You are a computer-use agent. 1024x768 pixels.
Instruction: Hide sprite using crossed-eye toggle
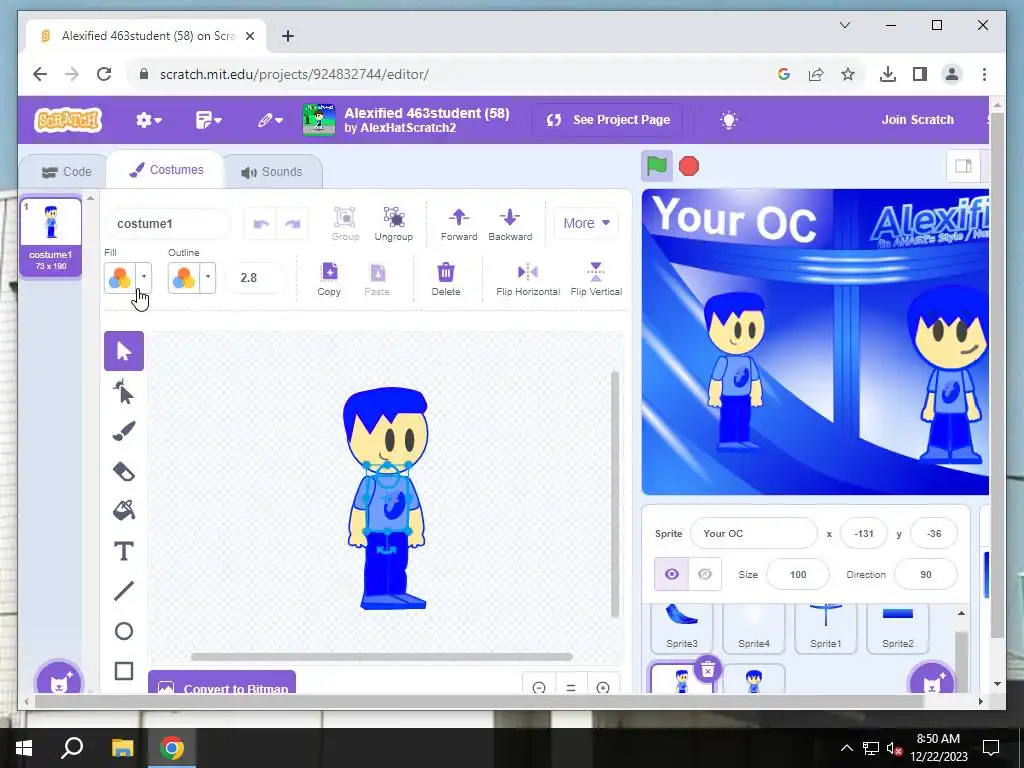(x=705, y=574)
